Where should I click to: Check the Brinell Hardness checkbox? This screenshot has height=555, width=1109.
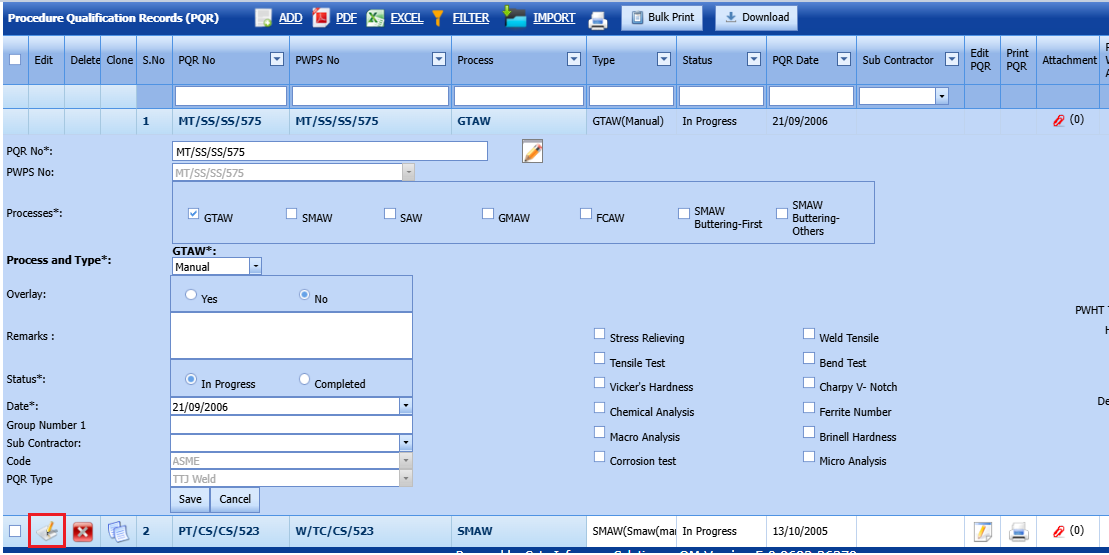[x=809, y=433]
